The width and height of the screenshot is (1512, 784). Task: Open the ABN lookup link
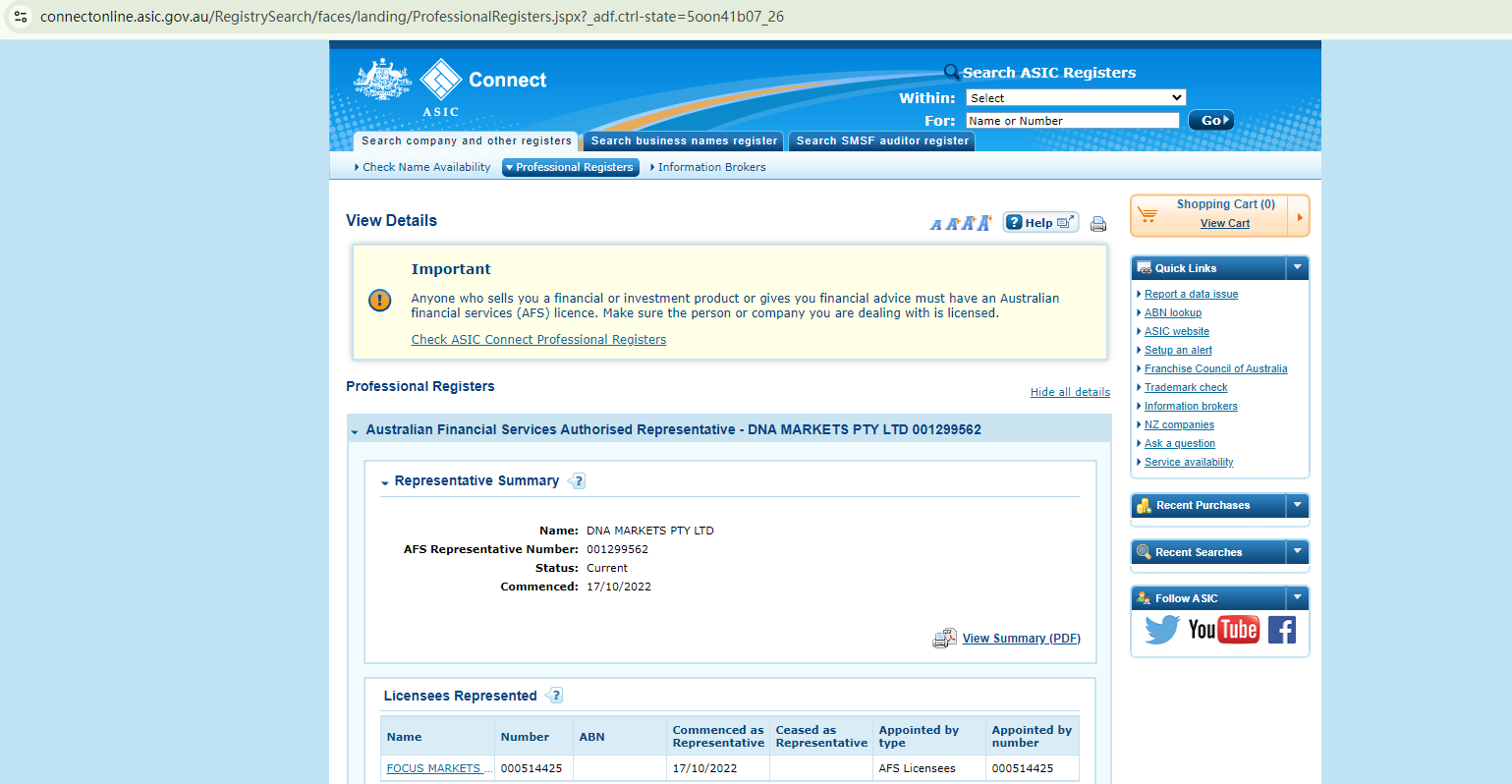pos(1173,312)
